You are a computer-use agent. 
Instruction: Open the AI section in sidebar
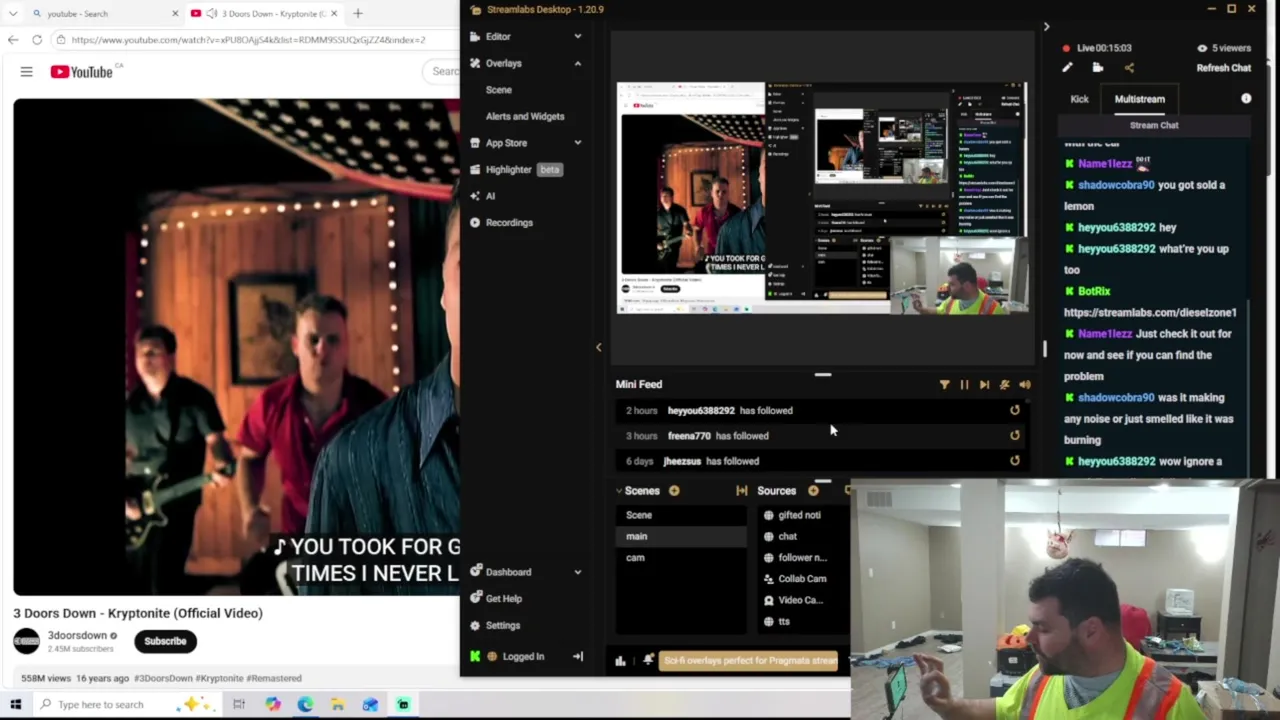[x=490, y=196]
